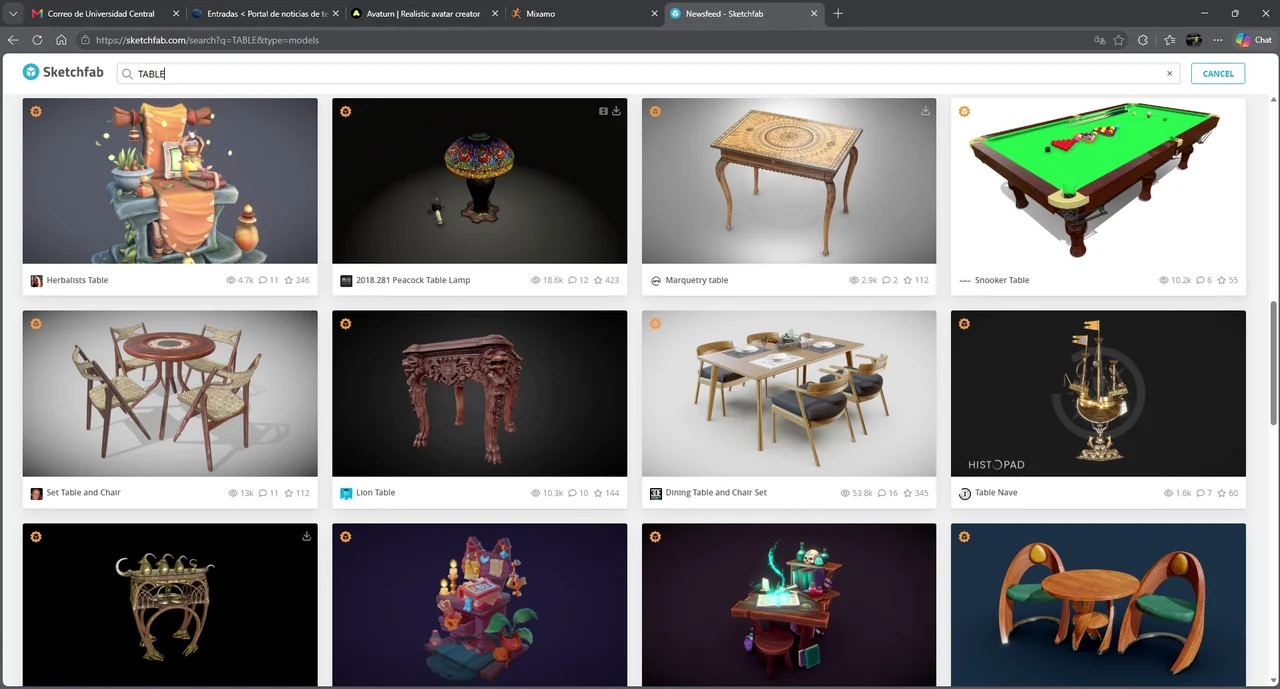1280x689 pixels.
Task: Open the Herbalists Table author avatar
Action: (36, 281)
